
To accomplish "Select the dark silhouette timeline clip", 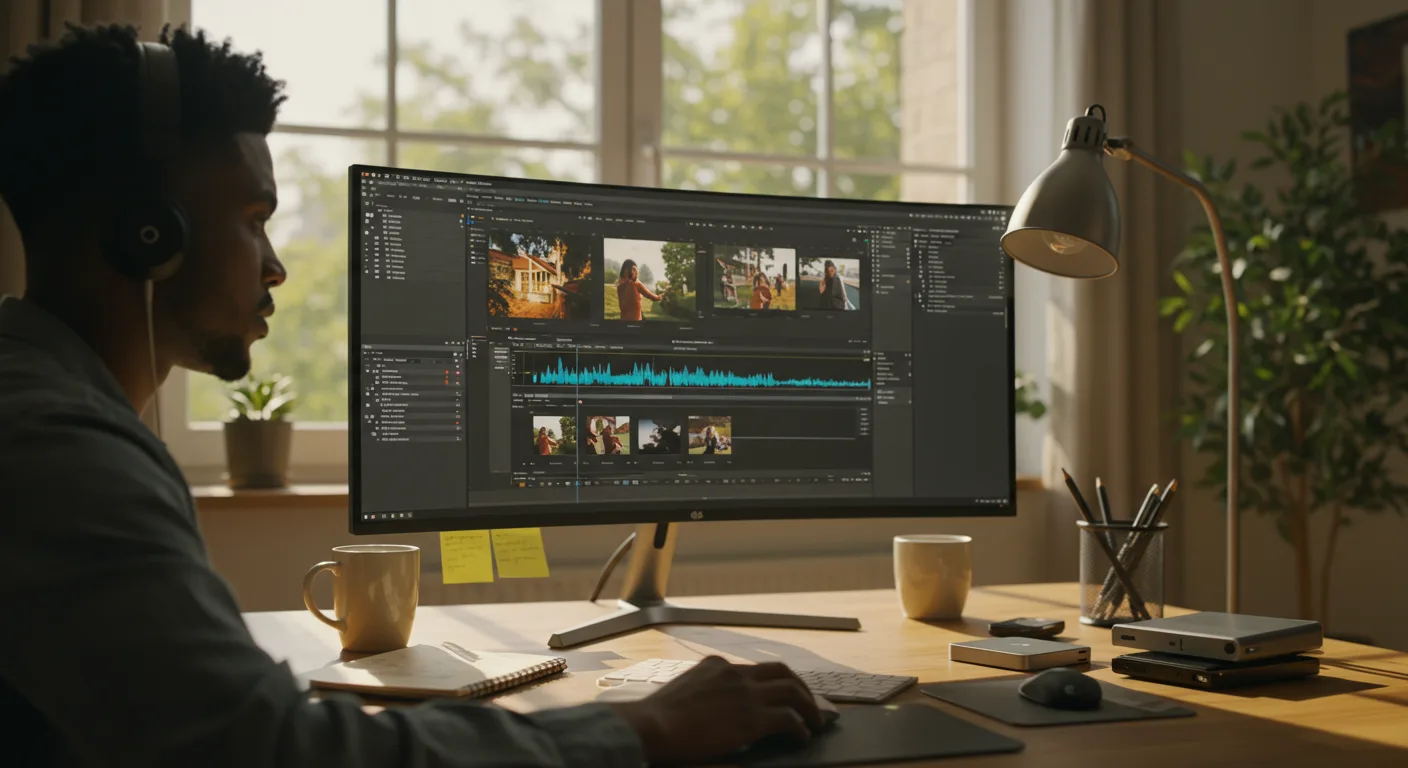I will 659,436.
